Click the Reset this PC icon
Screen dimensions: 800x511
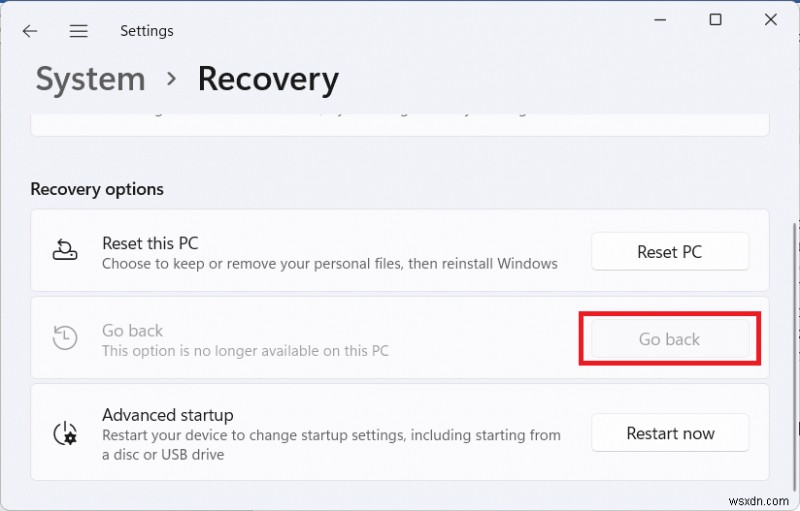pos(65,252)
